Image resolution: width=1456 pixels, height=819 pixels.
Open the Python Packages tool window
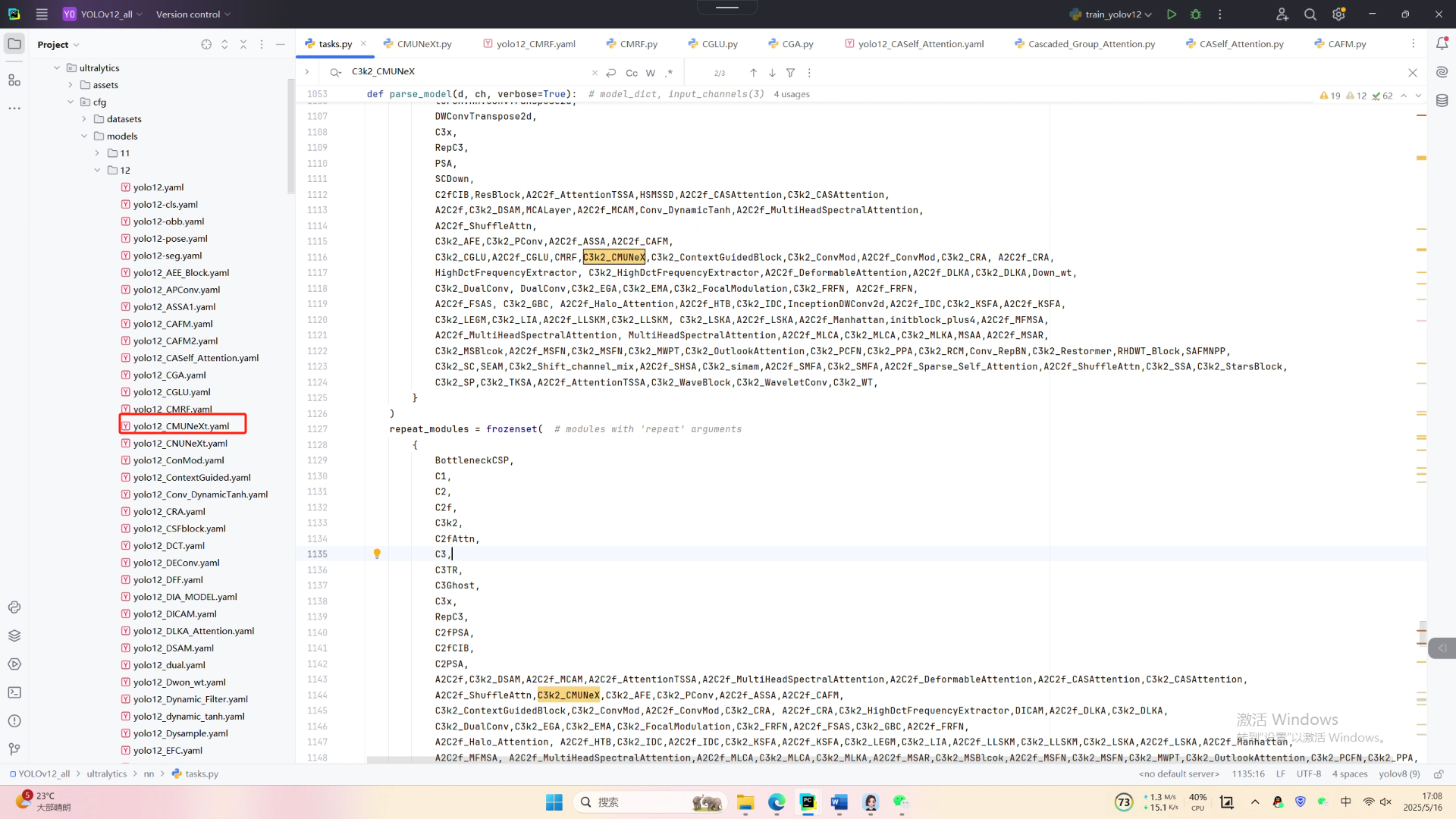point(14,635)
